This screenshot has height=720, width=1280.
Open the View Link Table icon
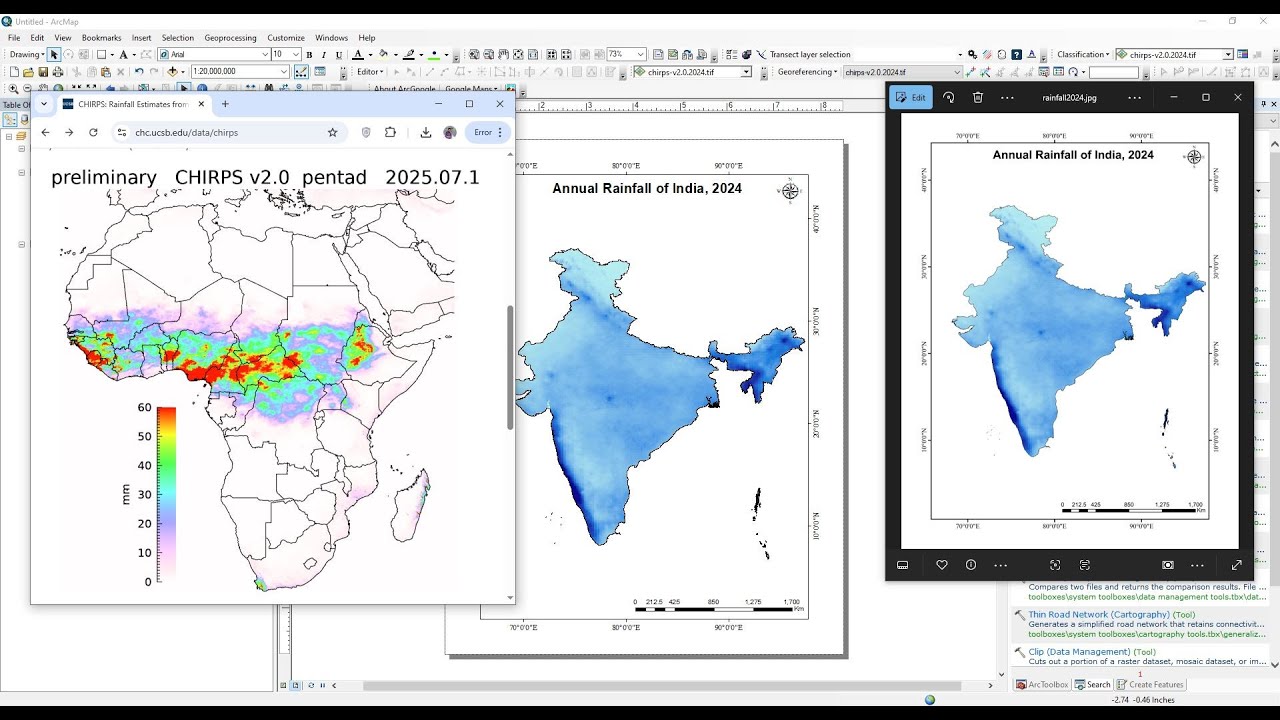click(1059, 72)
